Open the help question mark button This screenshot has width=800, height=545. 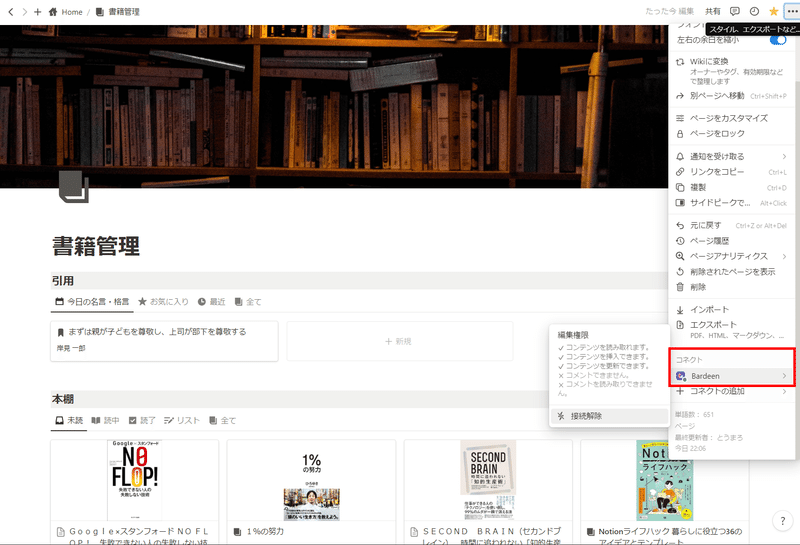click(x=782, y=521)
